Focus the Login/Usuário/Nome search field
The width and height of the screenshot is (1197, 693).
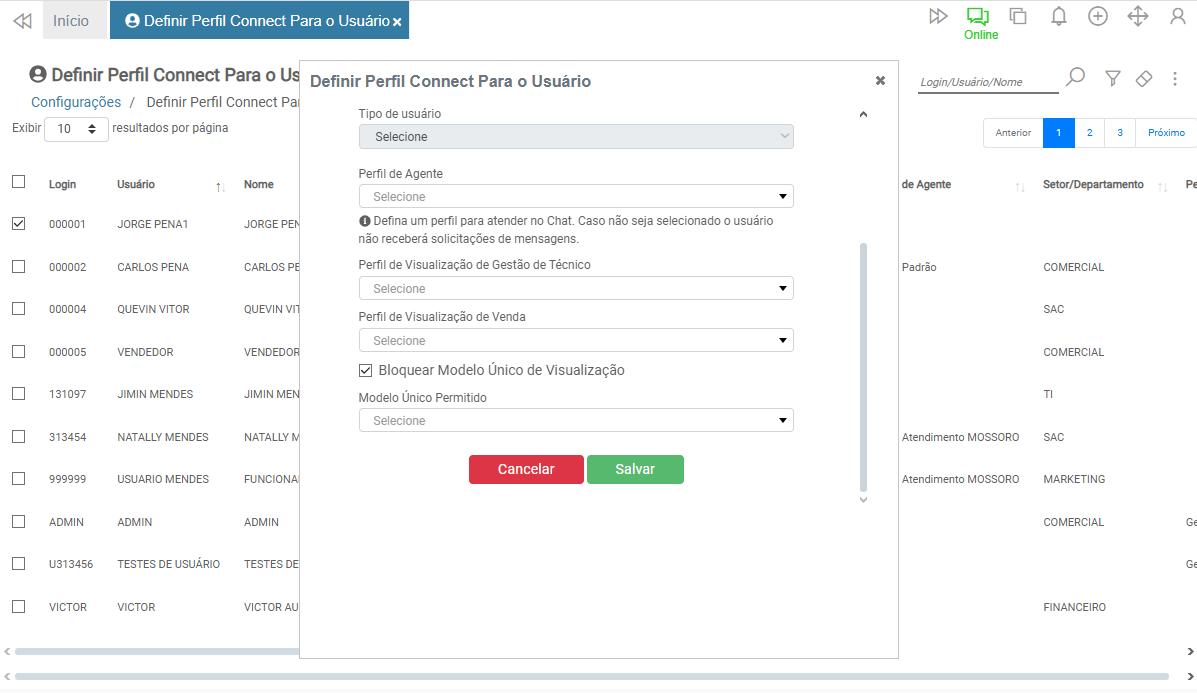[987, 82]
